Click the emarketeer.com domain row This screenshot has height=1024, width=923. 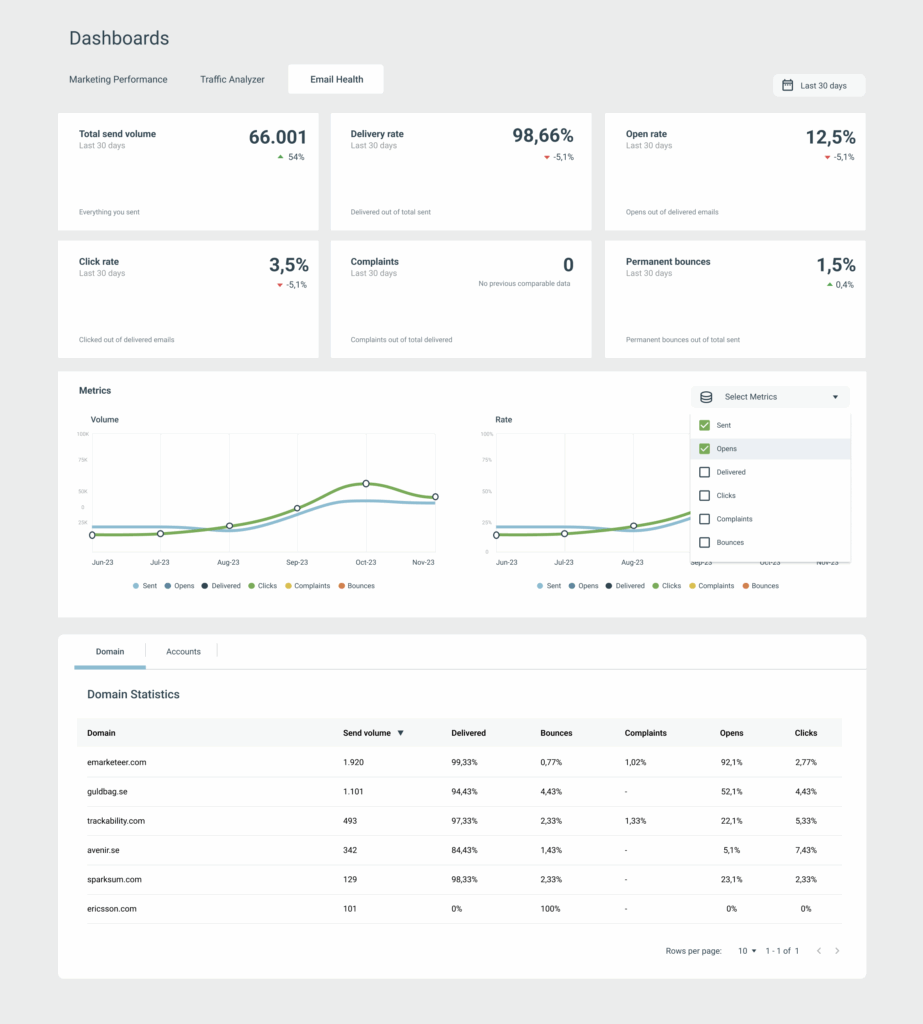tap(117, 762)
